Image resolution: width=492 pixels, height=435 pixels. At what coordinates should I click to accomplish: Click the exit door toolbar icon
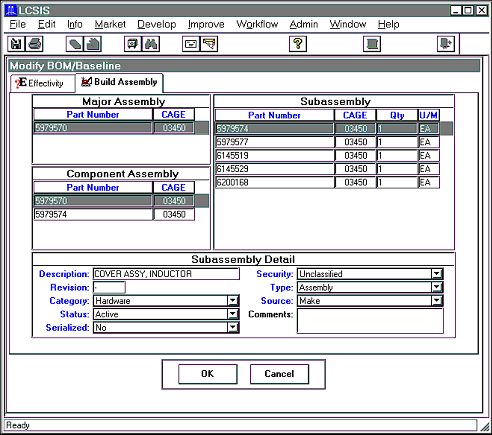446,44
